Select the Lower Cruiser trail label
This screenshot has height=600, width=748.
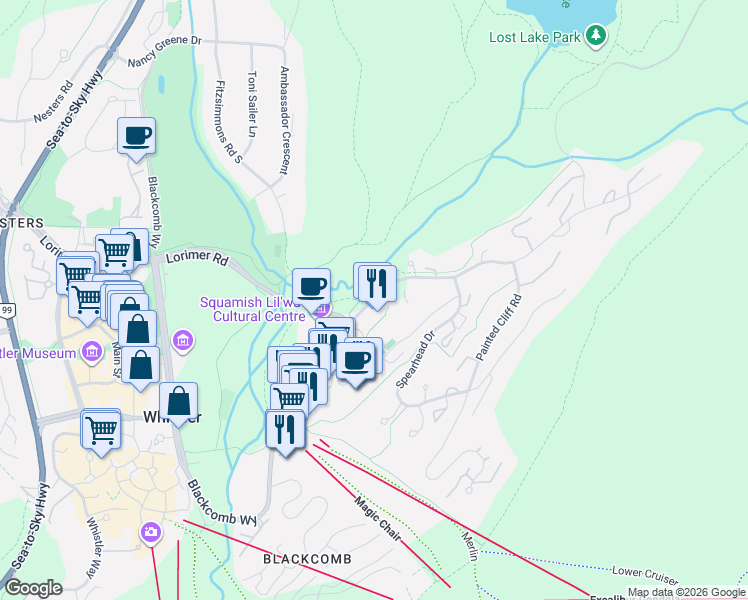[645, 575]
